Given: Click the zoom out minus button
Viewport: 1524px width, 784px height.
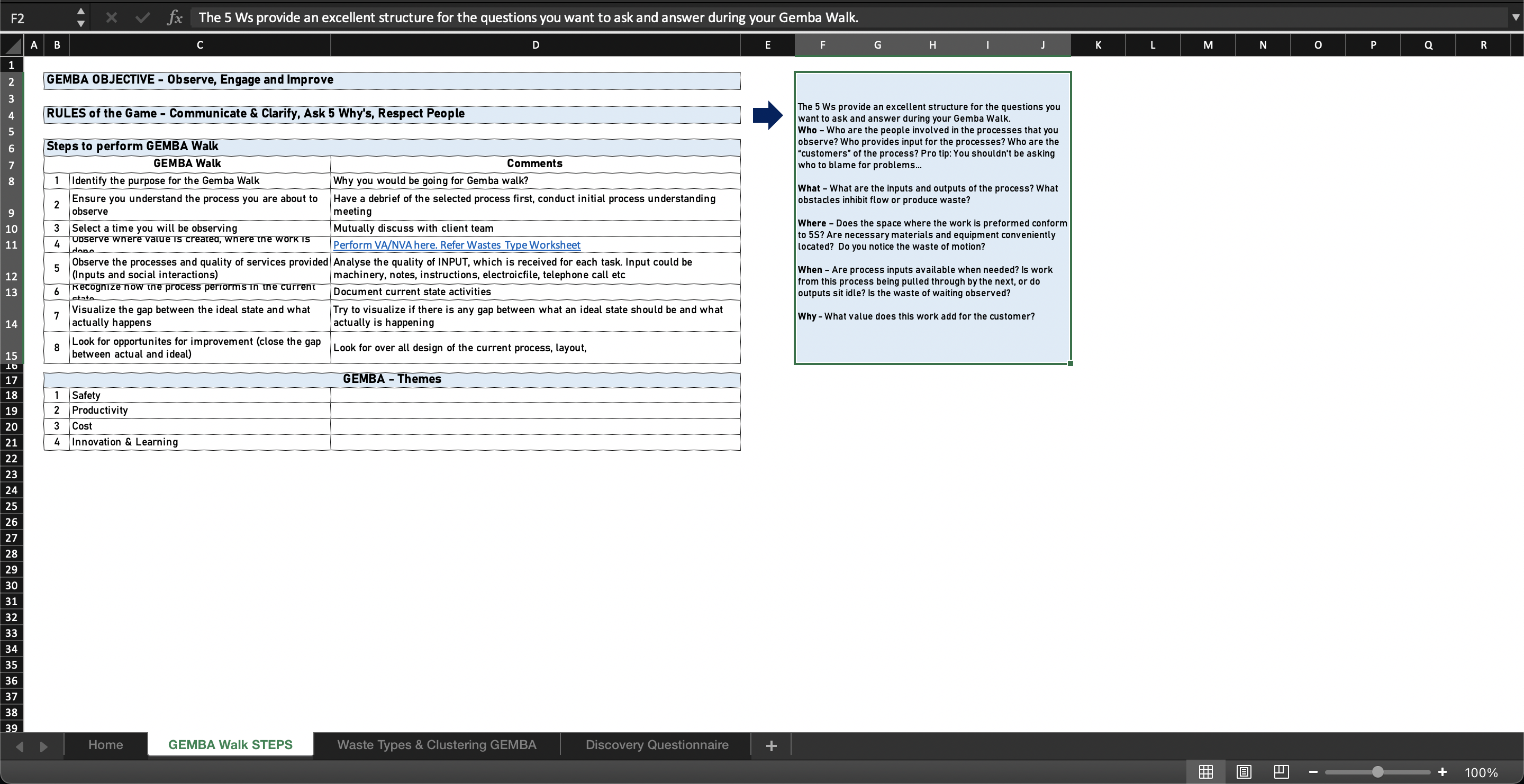Looking at the screenshot, I should (x=1313, y=772).
